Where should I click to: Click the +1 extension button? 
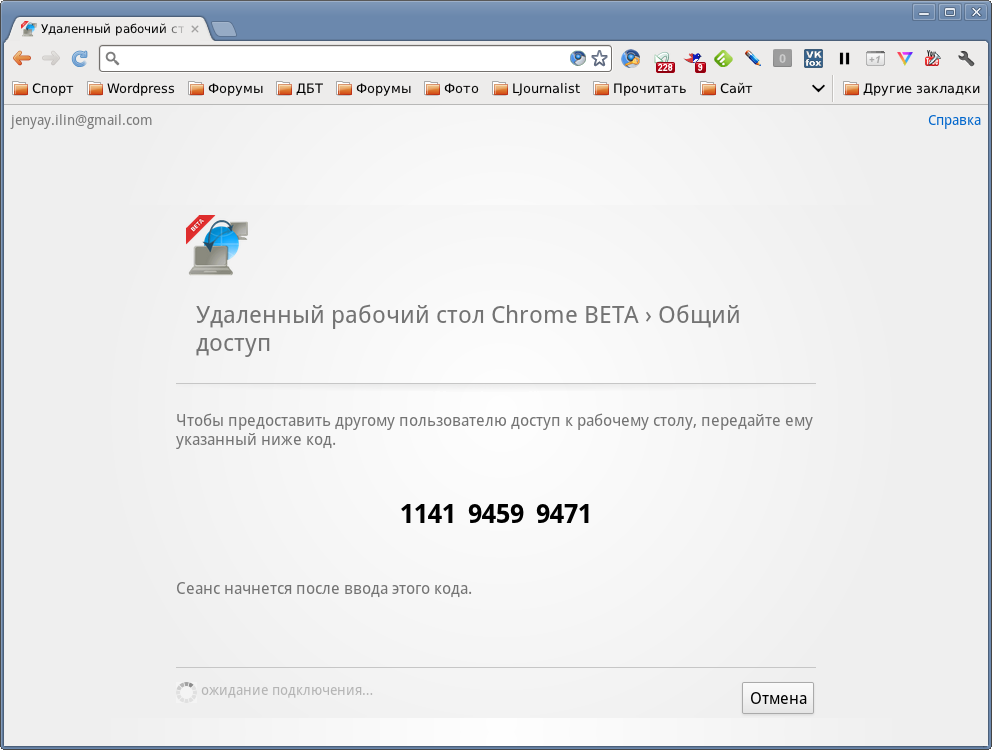(874, 59)
